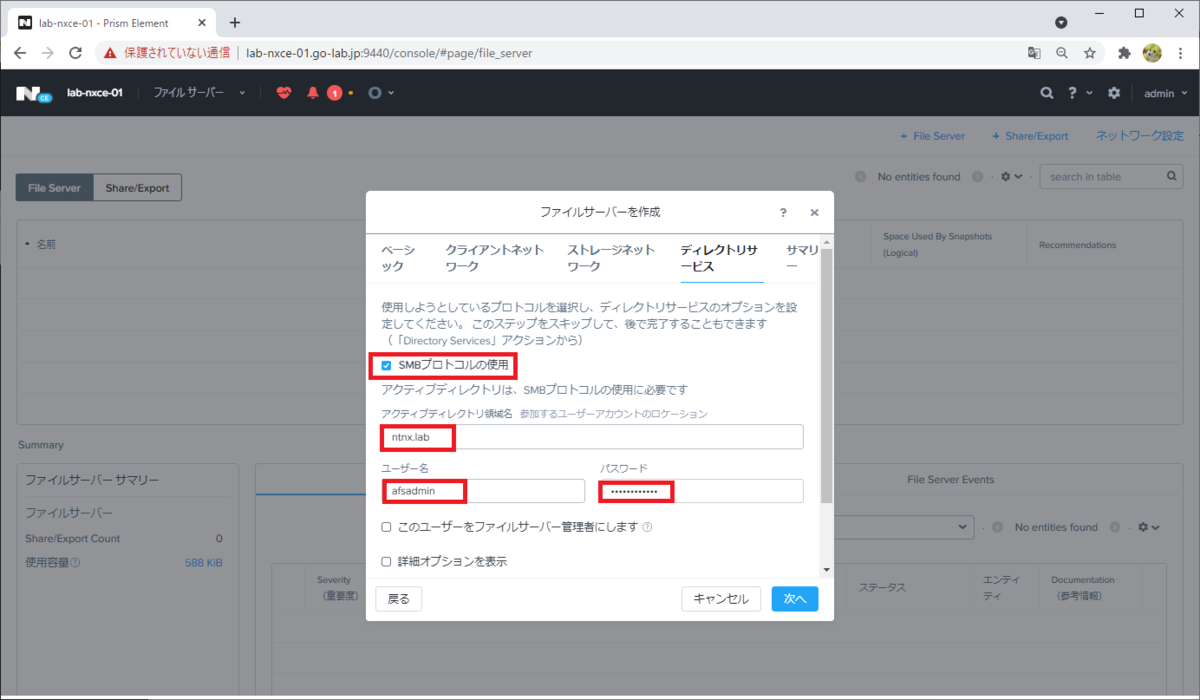
Task: Open Prism settings via the gear icon
Action: 1114,92
